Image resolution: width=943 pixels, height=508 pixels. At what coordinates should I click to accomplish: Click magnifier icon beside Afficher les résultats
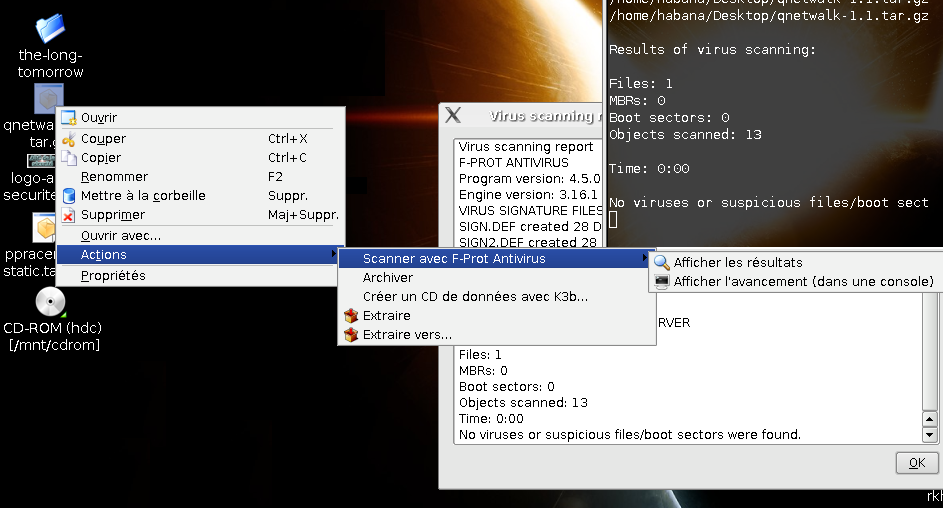pos(662,263)
